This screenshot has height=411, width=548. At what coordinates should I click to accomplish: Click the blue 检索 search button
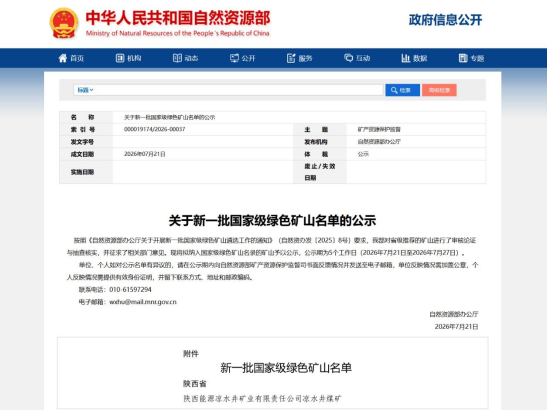[x=403, y=90]
